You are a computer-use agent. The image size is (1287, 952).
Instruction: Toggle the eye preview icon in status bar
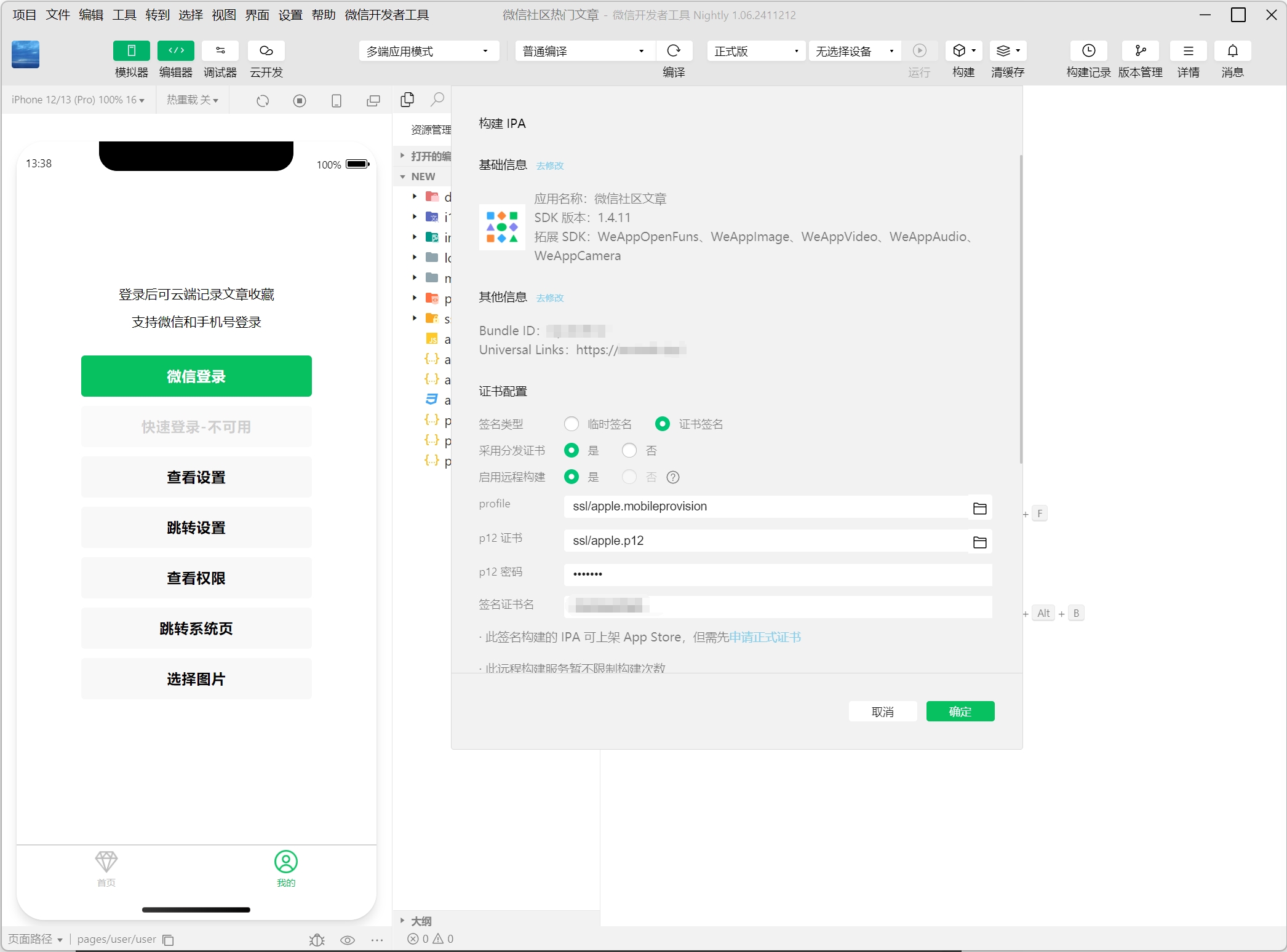(348, 940)
